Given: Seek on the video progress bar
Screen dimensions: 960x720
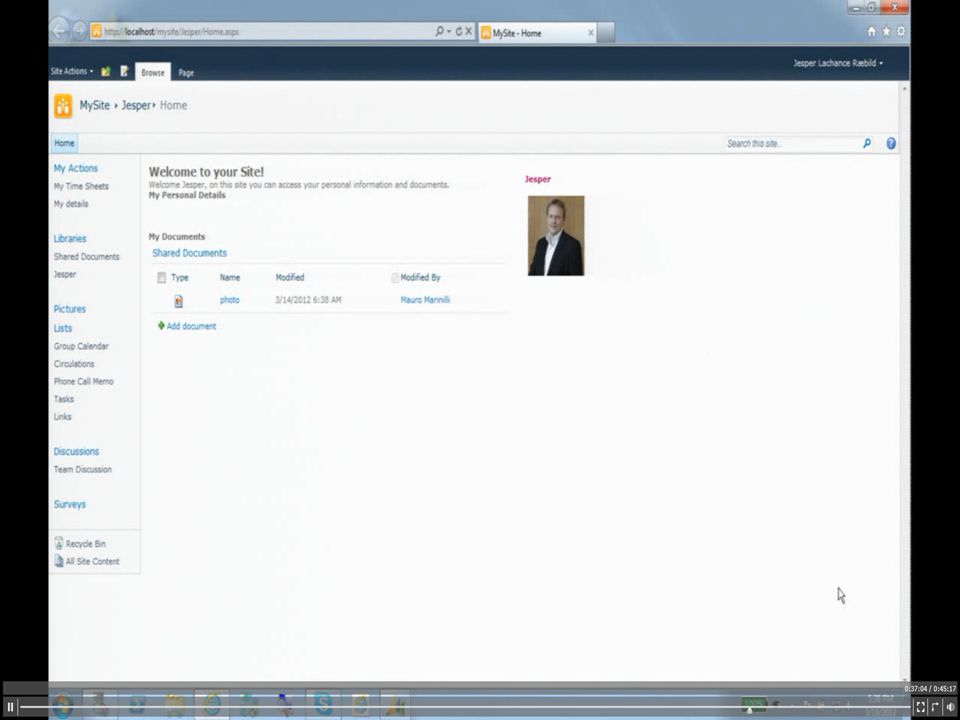Looking at the screenshot, I should coord(463,707).
